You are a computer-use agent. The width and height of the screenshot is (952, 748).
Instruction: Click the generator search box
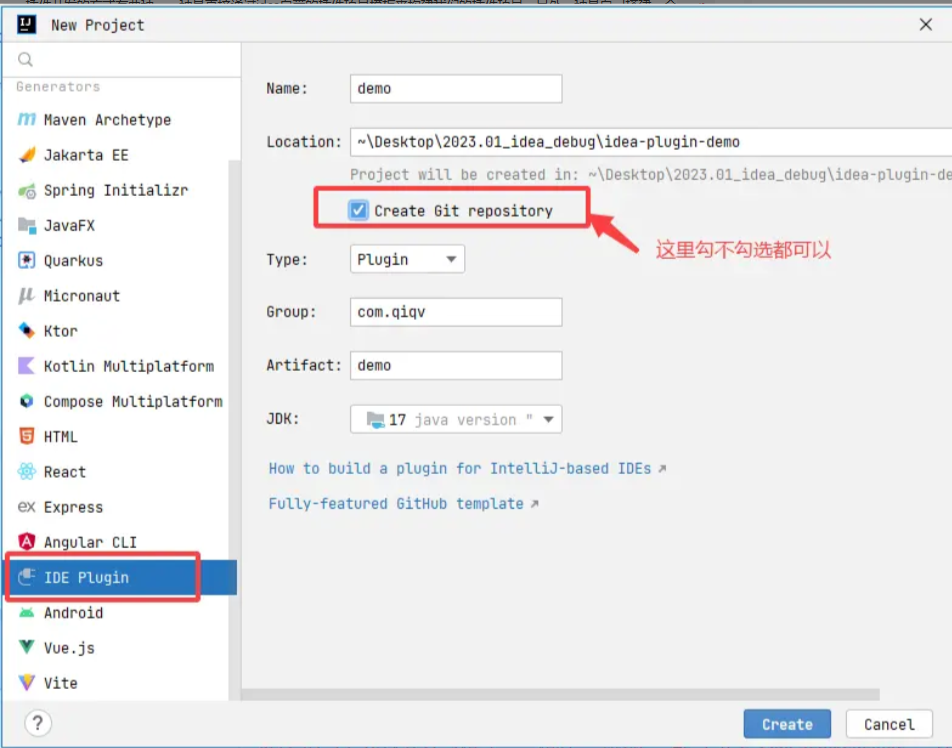coord(121,60)
